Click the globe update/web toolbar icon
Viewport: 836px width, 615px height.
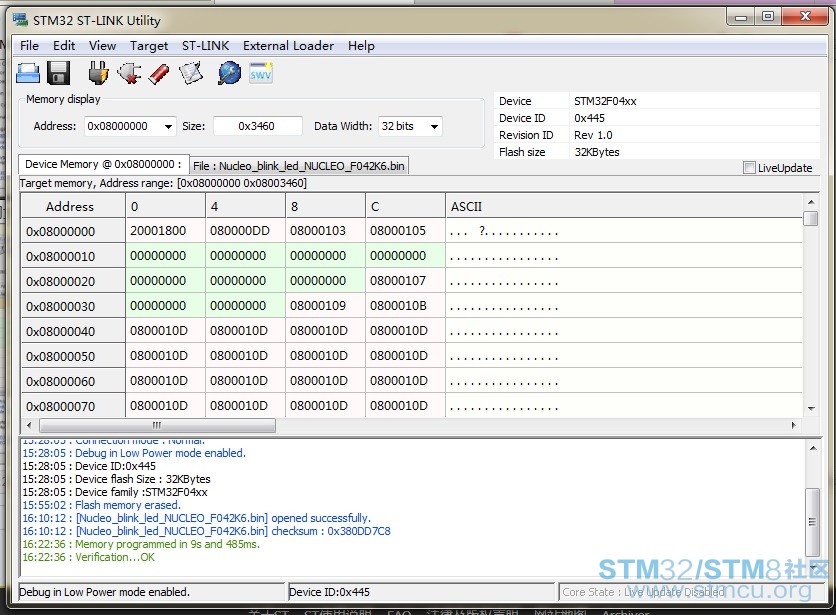click(229, 73)
